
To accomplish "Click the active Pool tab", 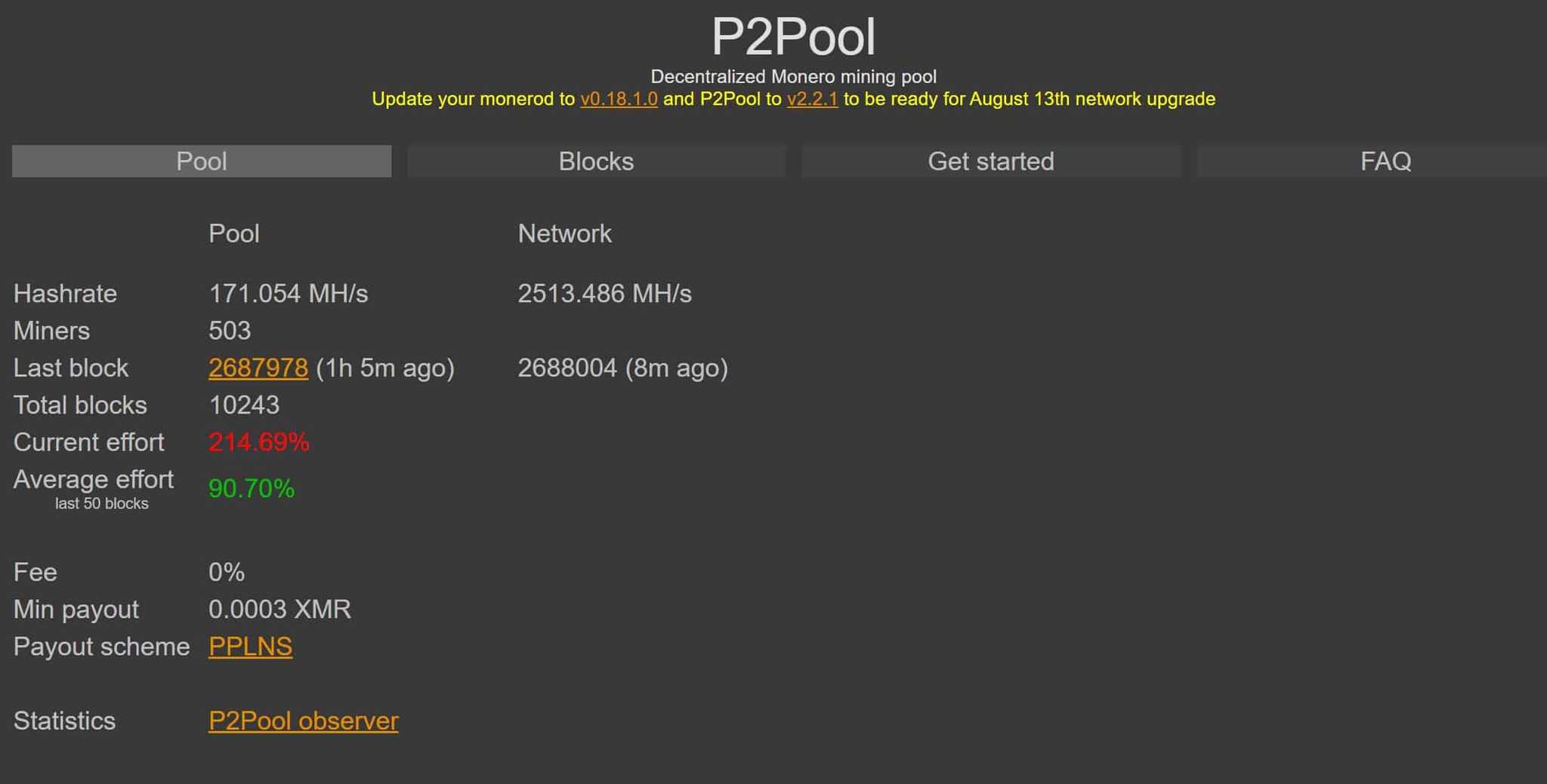I will 202,161.
